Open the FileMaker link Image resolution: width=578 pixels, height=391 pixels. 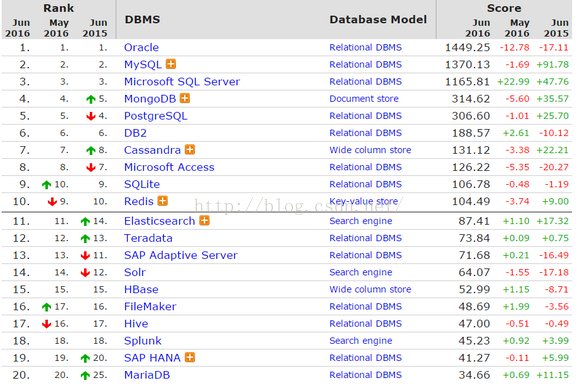point(150,307)
